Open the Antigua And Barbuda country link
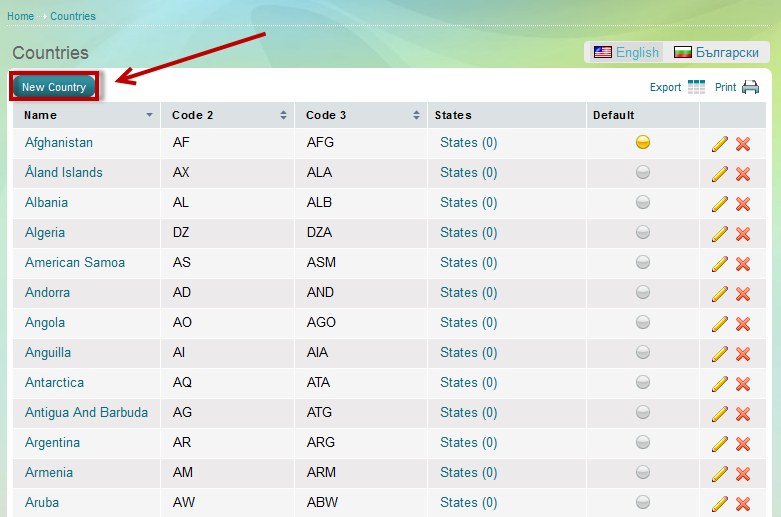Screen dimensions: 781x517 coord(86,413)
